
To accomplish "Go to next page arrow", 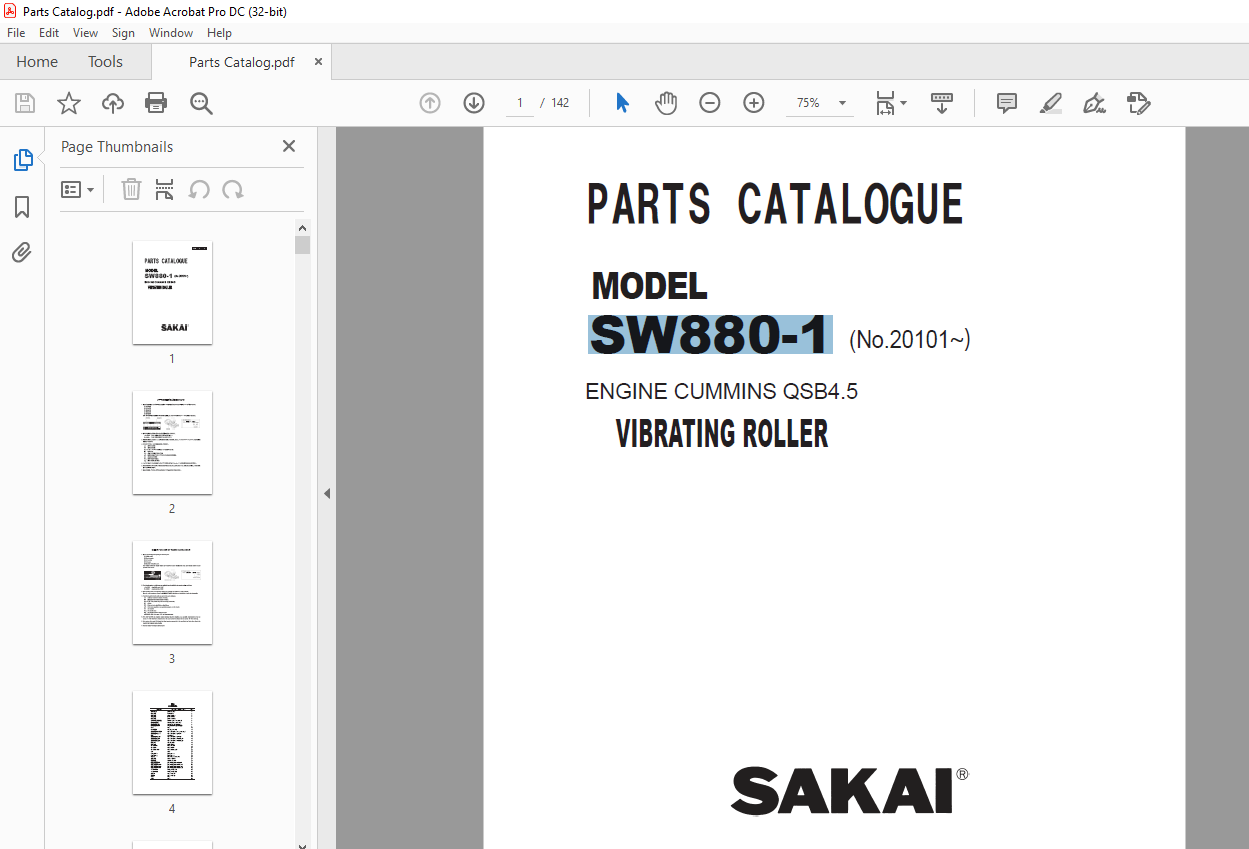I will tap(474, 103).
